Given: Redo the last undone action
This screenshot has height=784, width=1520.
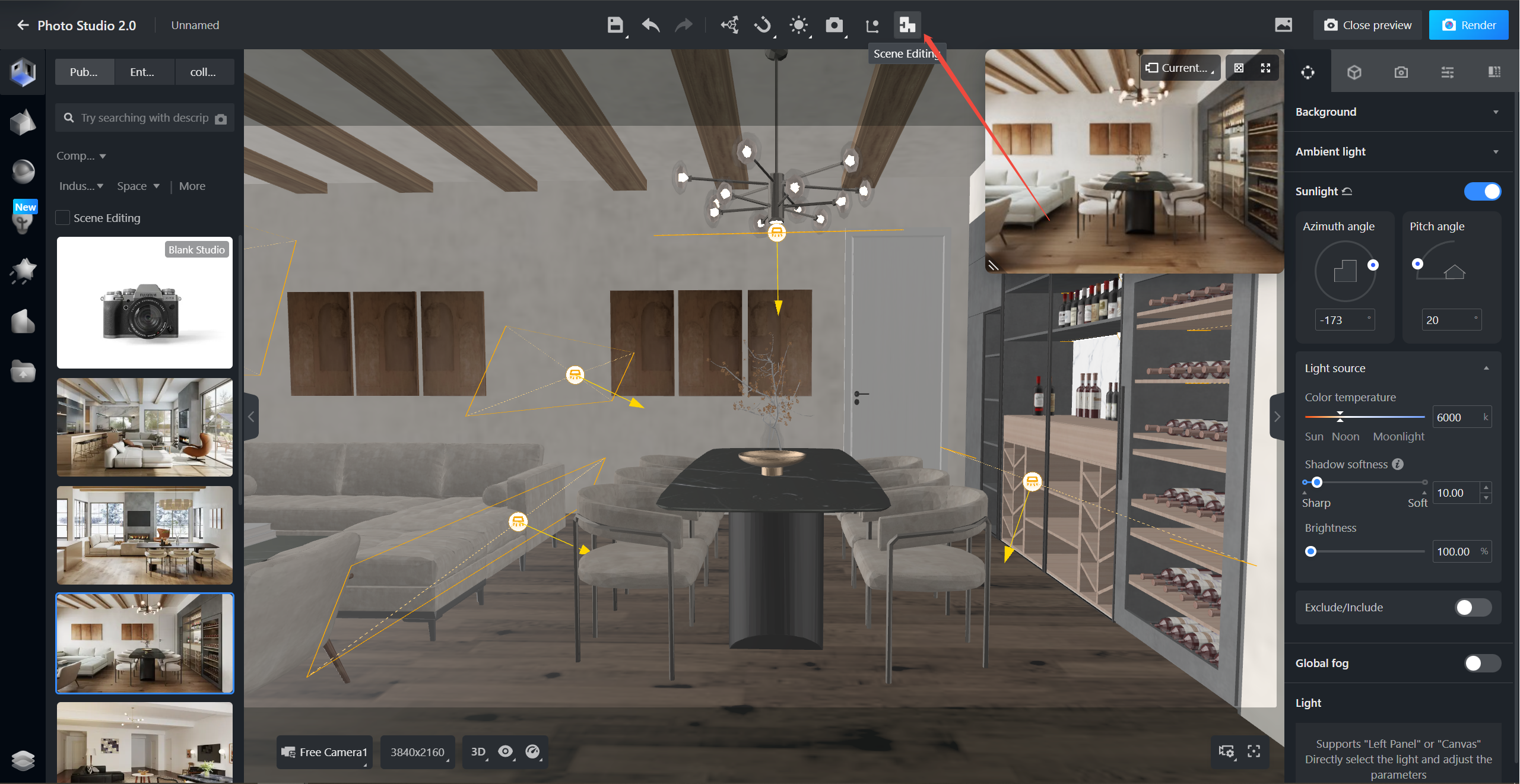Looking at the screenshot, I should pyautogui.click(x=684, y=25).
